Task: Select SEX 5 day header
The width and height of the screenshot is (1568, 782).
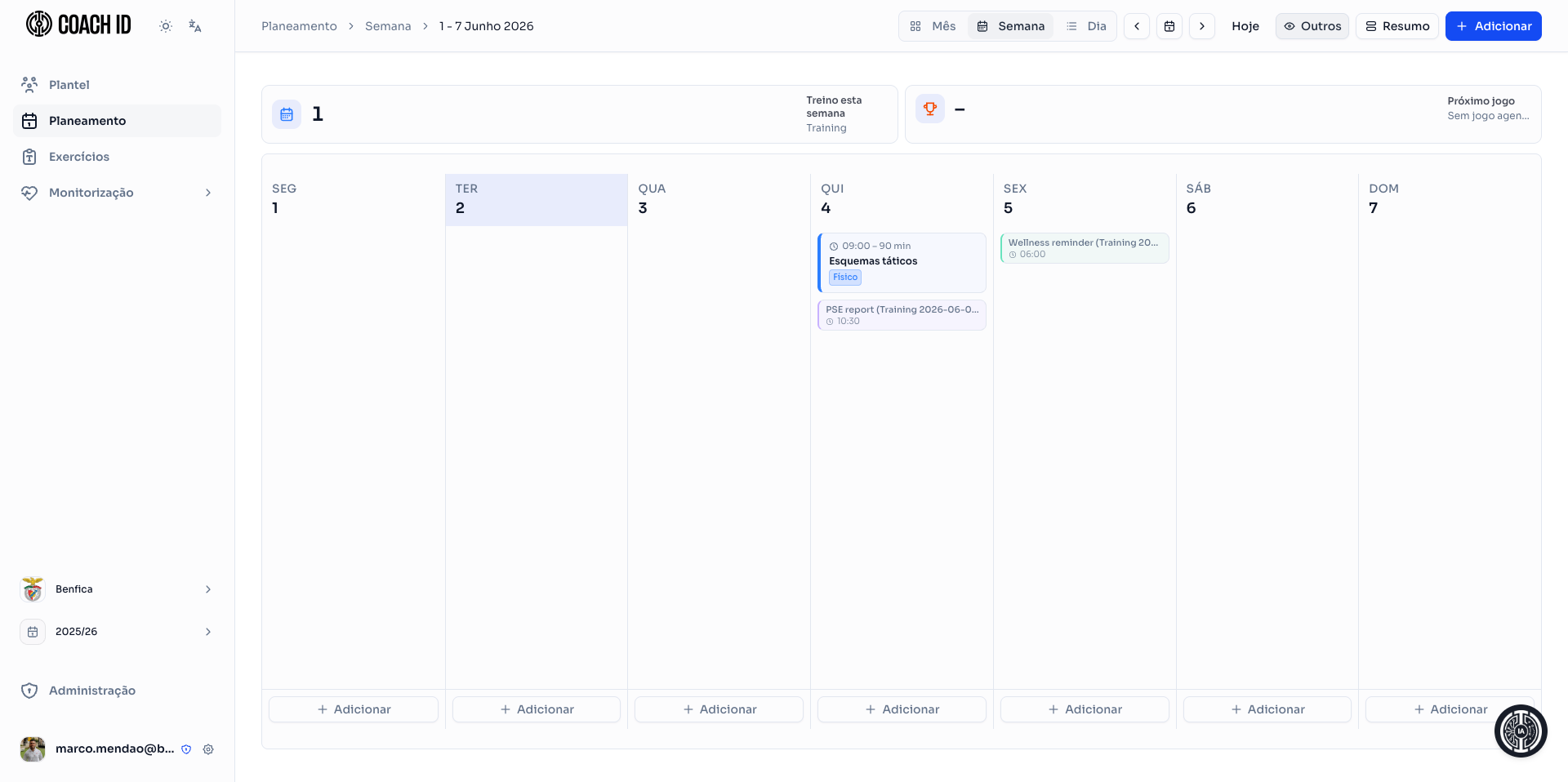Action: [x=1085, y=199]
